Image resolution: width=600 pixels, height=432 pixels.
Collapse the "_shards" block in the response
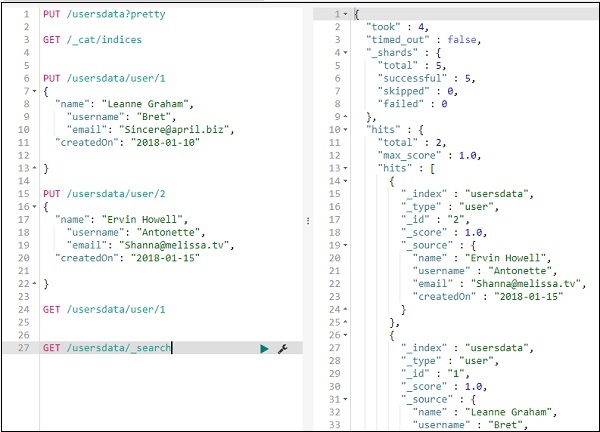point(345,50)
